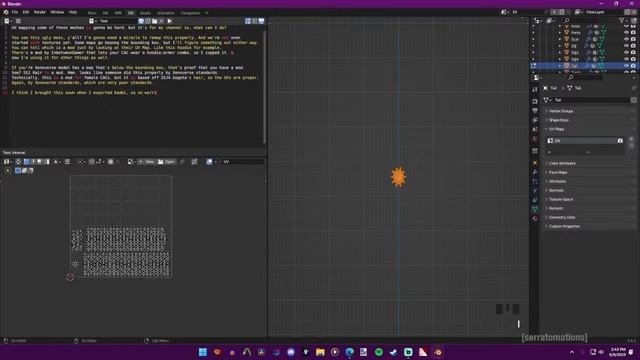Select the Tail row in outliner
The height and width of the screenshot is (360, 640).
click(584, 66)
